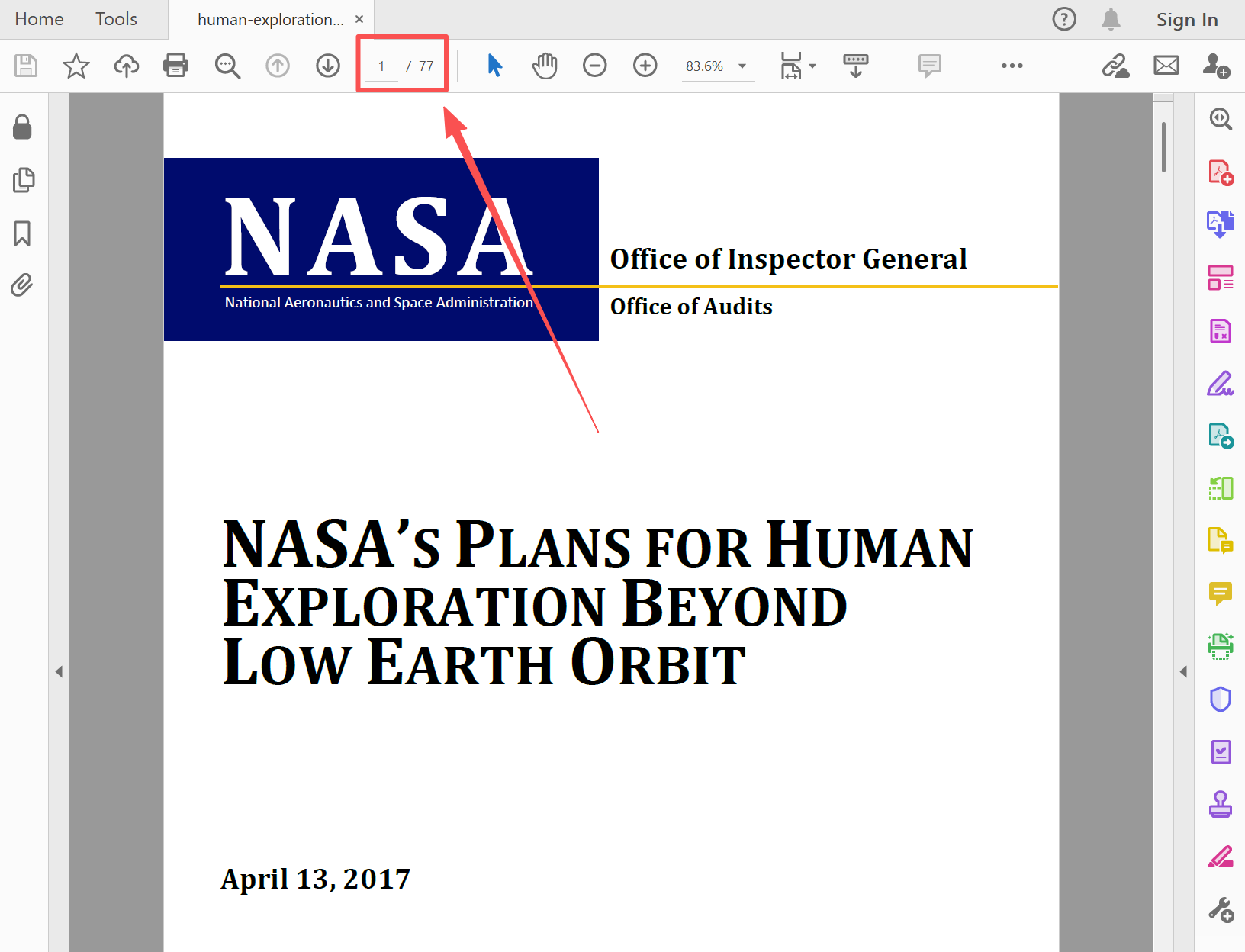The image size is (1245, 952).
Task: Open the Compress PDF tool
Action: (1221, 488)
